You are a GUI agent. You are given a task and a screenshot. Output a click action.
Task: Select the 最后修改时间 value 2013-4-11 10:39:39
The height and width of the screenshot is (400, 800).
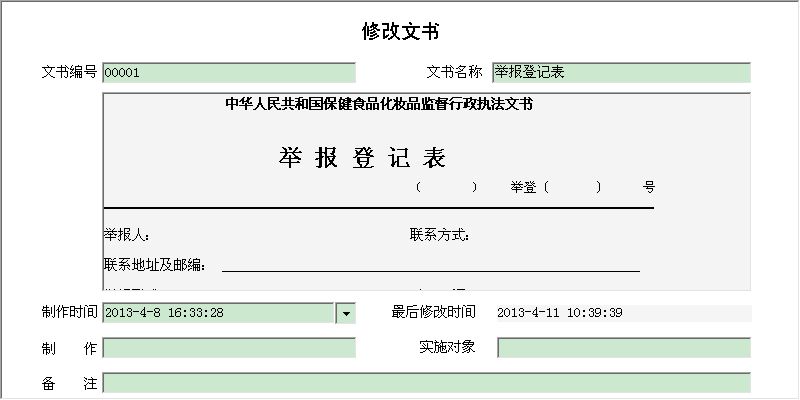tap(560, 313)
